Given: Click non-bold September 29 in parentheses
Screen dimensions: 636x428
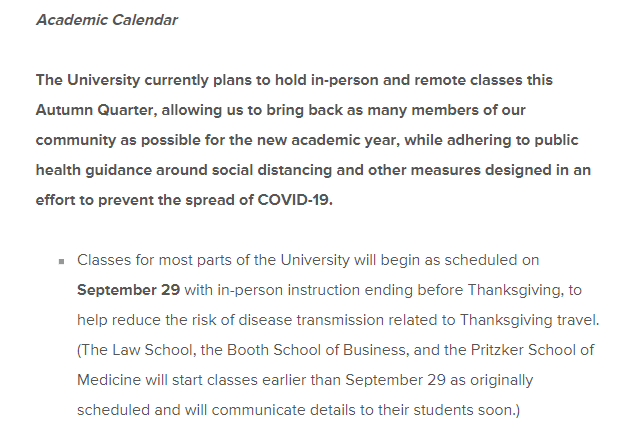Looking at the screenshot, I should pyautogui.click(x=395, y=380).
